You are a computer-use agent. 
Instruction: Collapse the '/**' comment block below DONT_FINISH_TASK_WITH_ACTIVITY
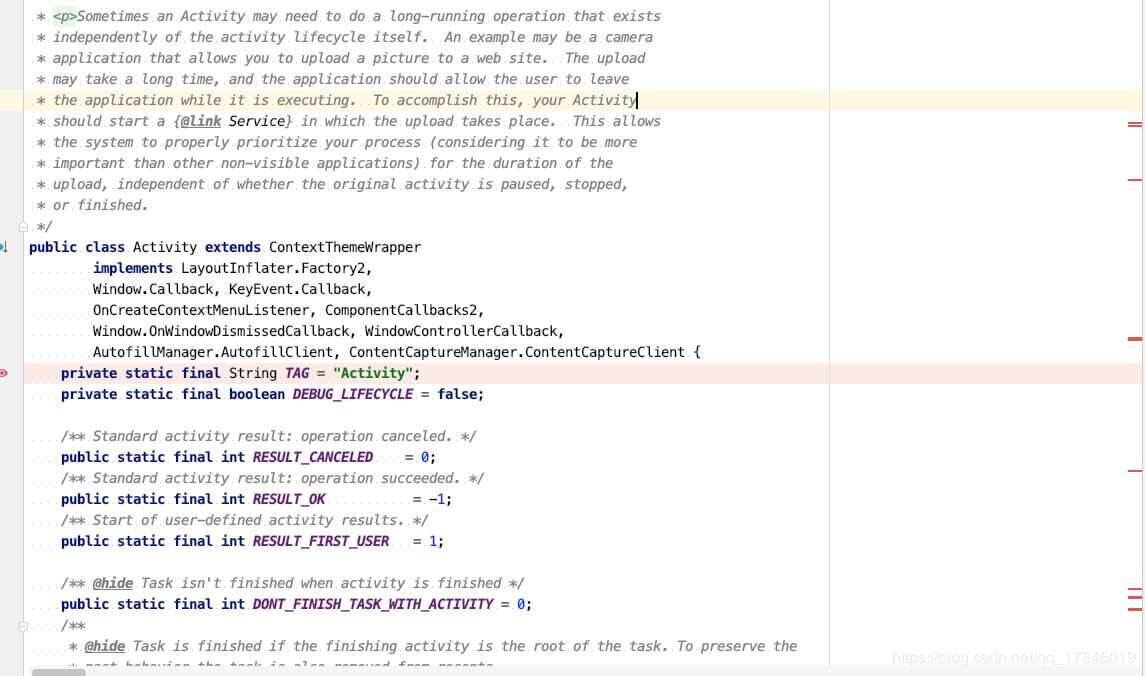23,626
